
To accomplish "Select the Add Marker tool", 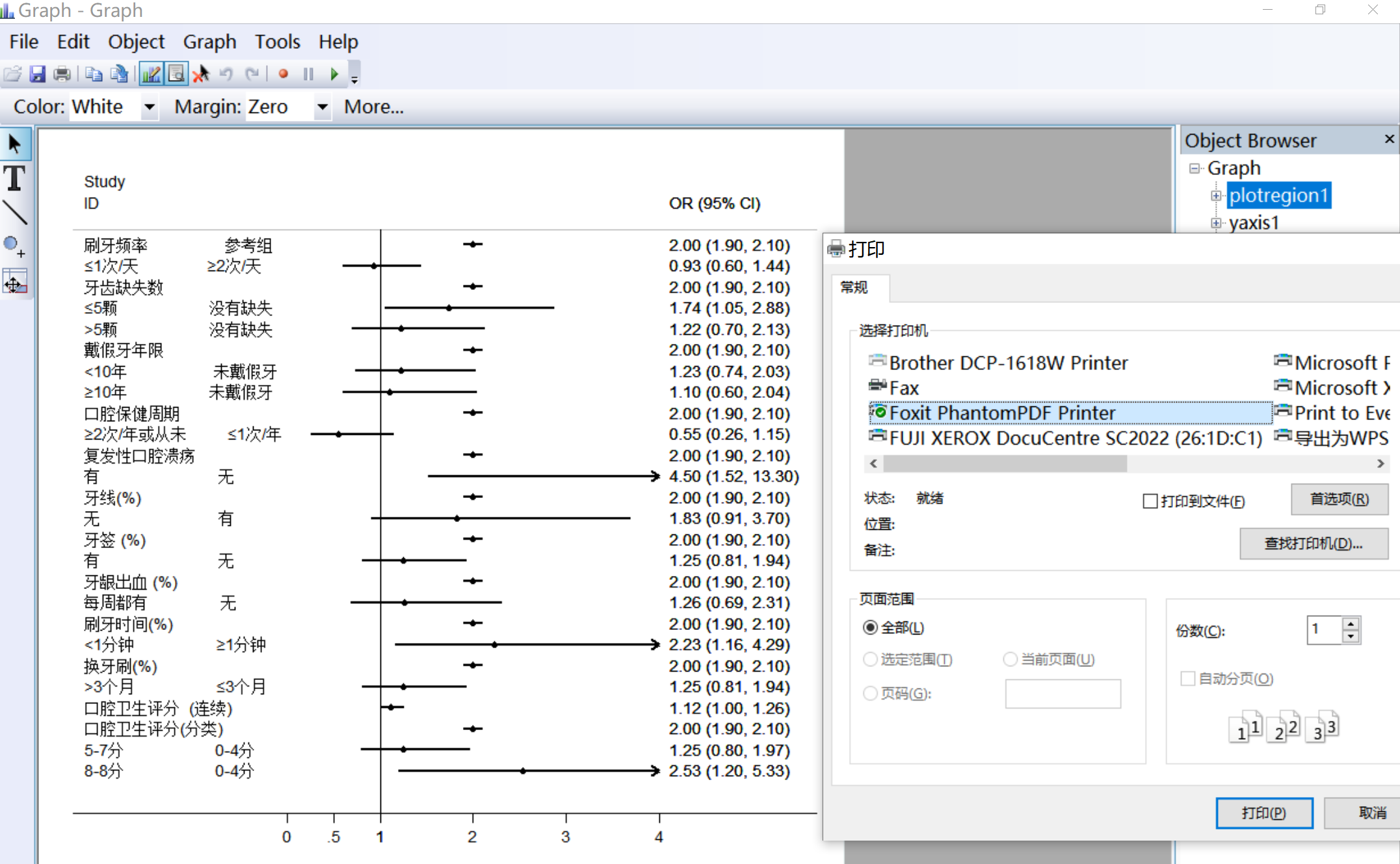I will [x=15, y=247].
